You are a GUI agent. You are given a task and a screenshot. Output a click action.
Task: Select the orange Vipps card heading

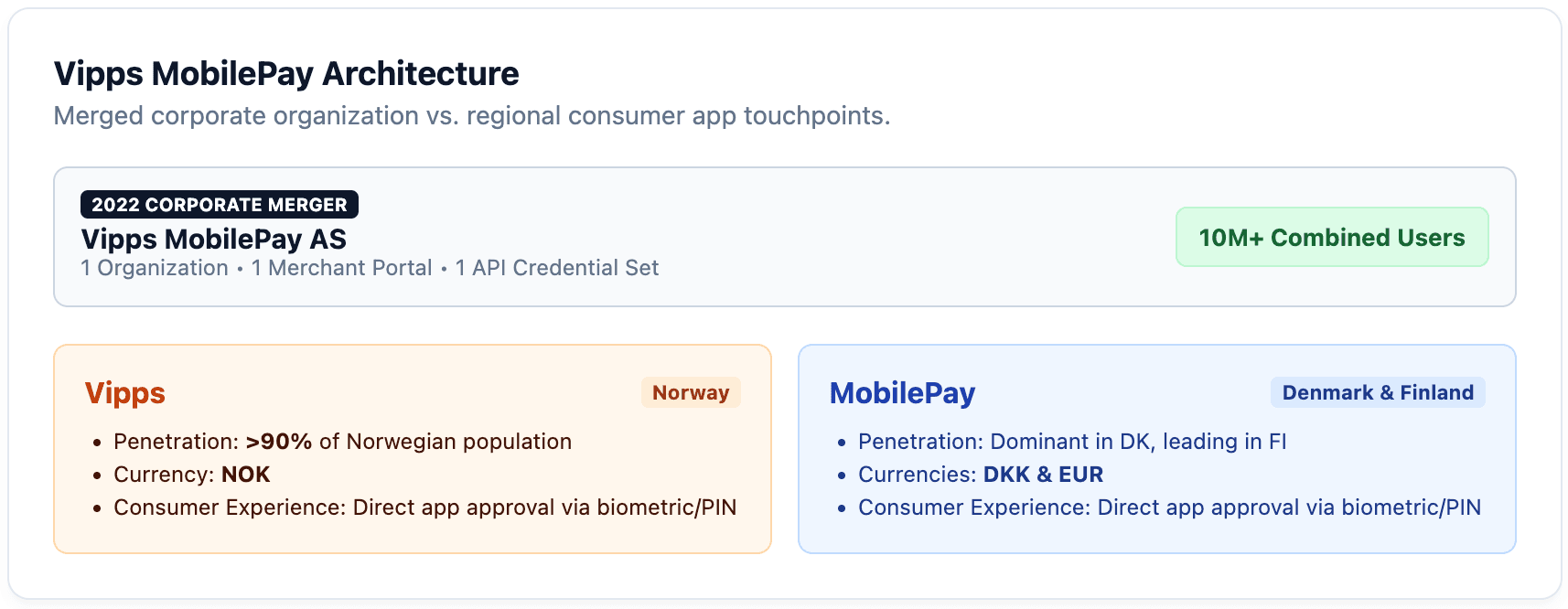(125, 393)
